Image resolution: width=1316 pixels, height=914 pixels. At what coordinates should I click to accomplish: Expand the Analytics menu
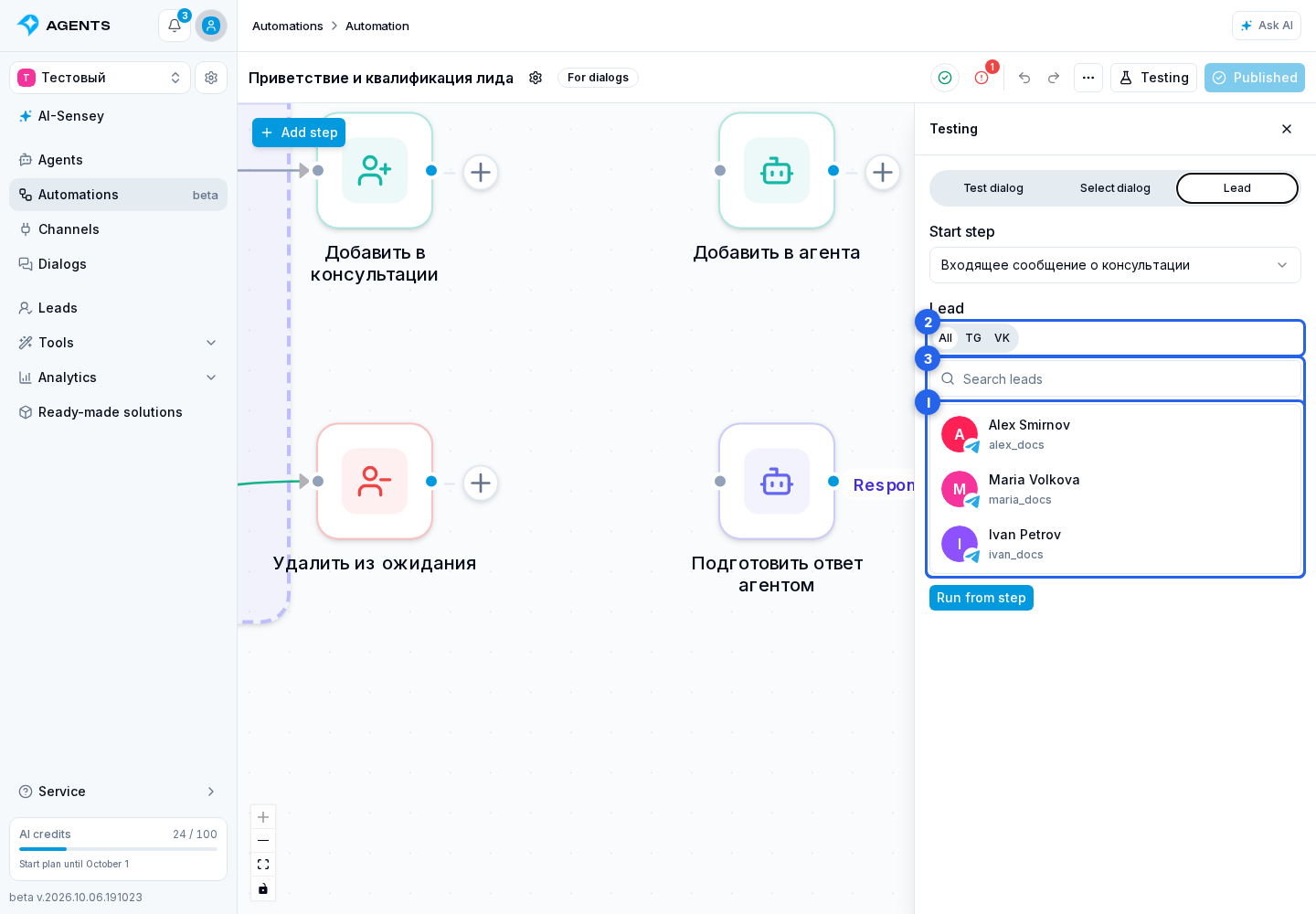tap(118, 377)
